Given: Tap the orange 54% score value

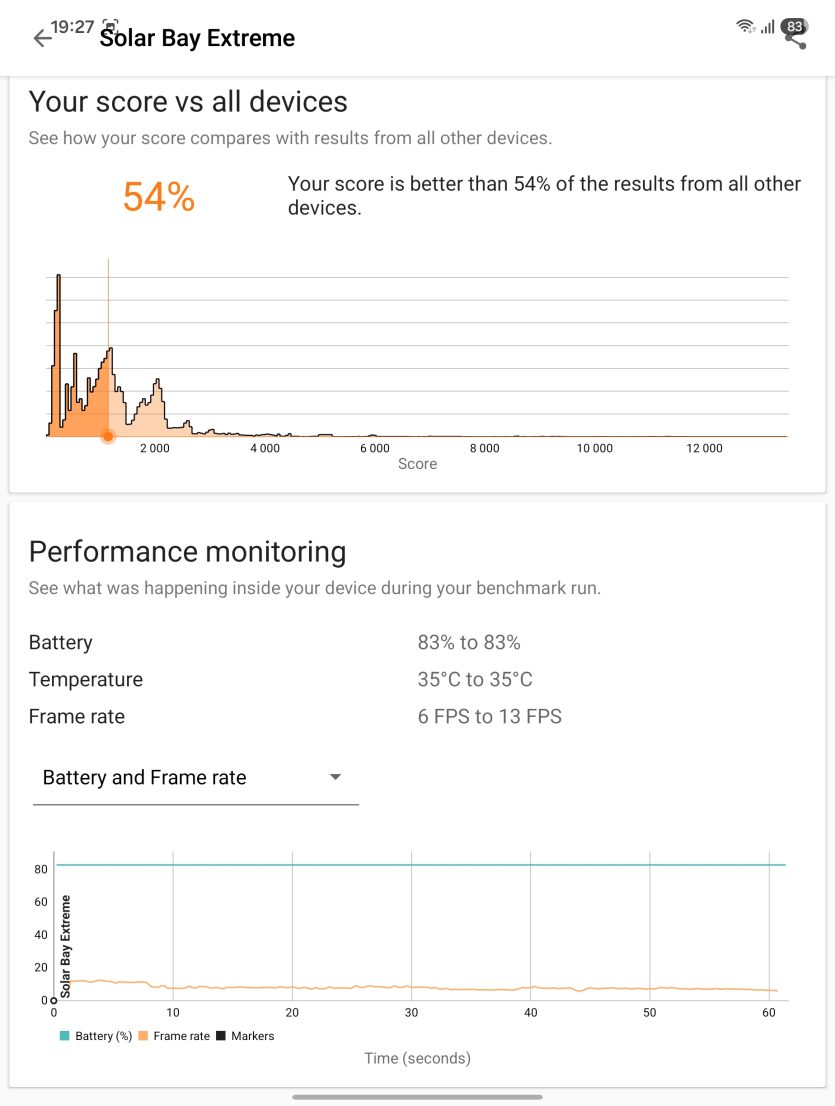Looking at the screenshot, I should tap(159, 196).
